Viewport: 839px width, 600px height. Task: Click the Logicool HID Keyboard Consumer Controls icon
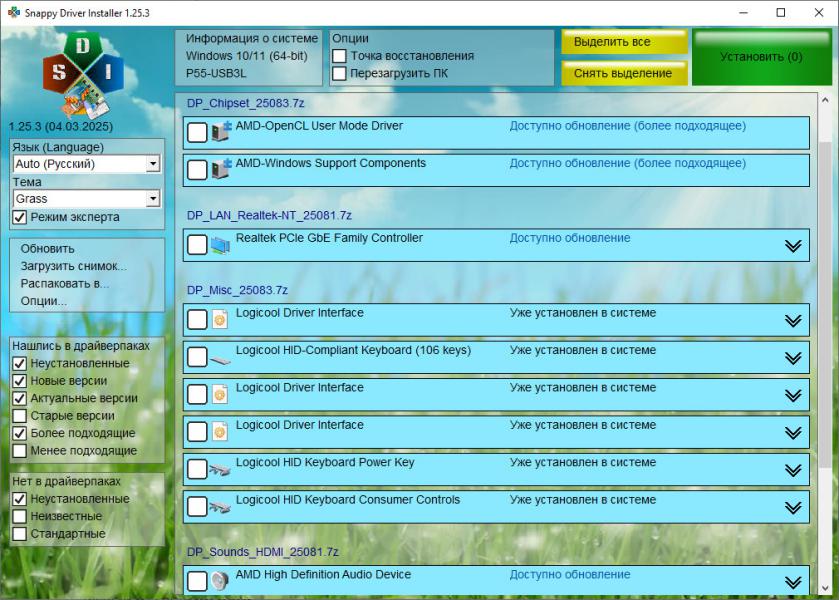click(220, 506)
